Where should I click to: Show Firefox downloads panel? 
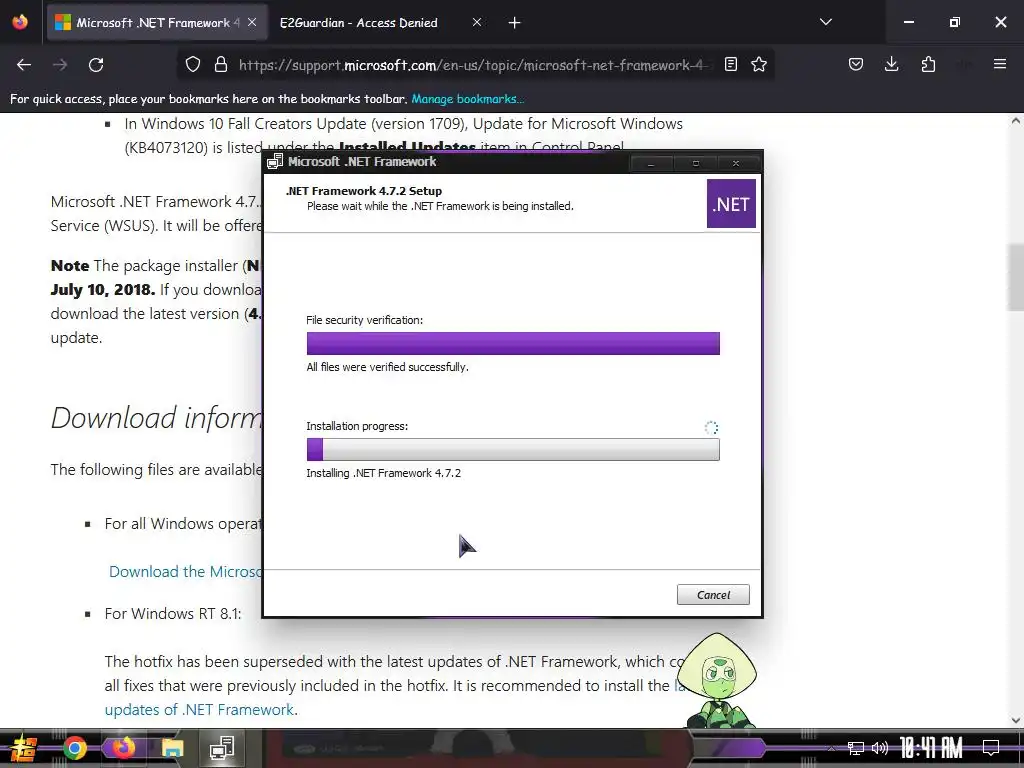tap(891, 64)
